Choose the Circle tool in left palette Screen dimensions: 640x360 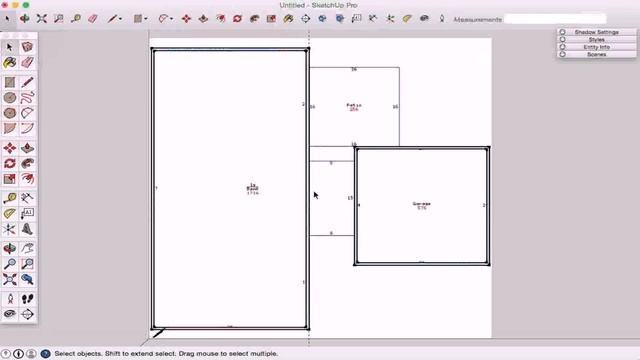[x=9, y=98]
